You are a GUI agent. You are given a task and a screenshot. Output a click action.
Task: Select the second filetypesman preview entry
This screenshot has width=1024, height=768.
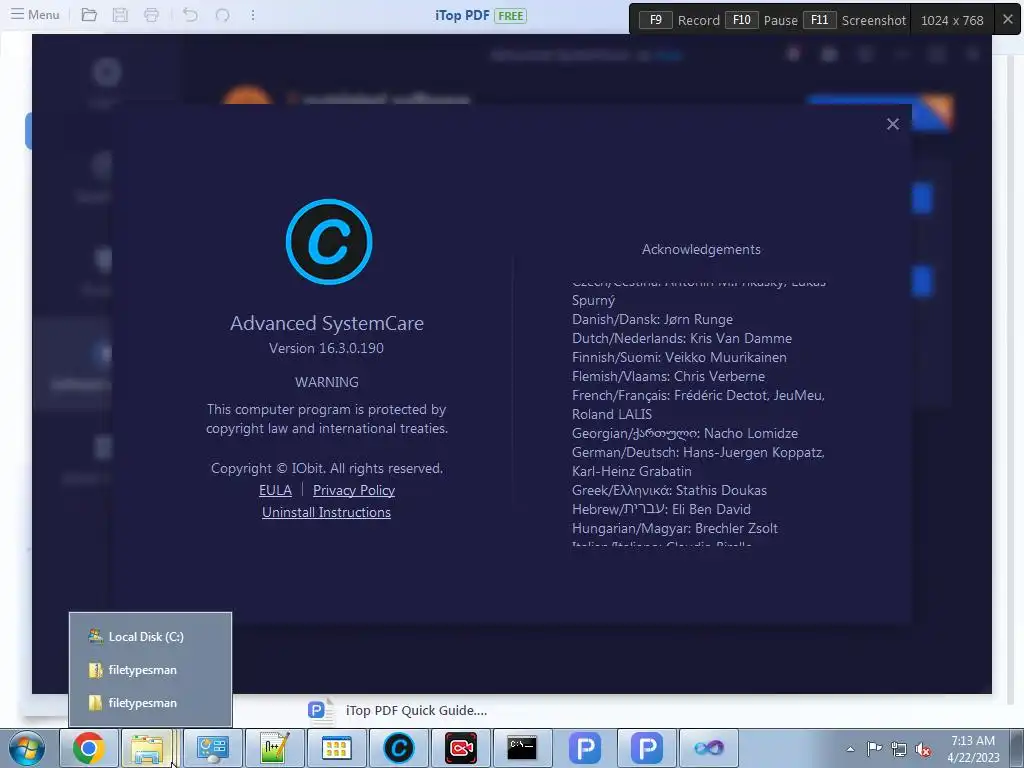(x=150, y=703)
